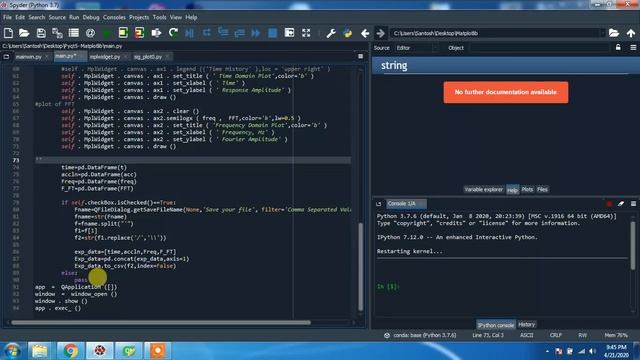Open the file switcher list icon
640x360 pixels.
click(x=74, y=33)
